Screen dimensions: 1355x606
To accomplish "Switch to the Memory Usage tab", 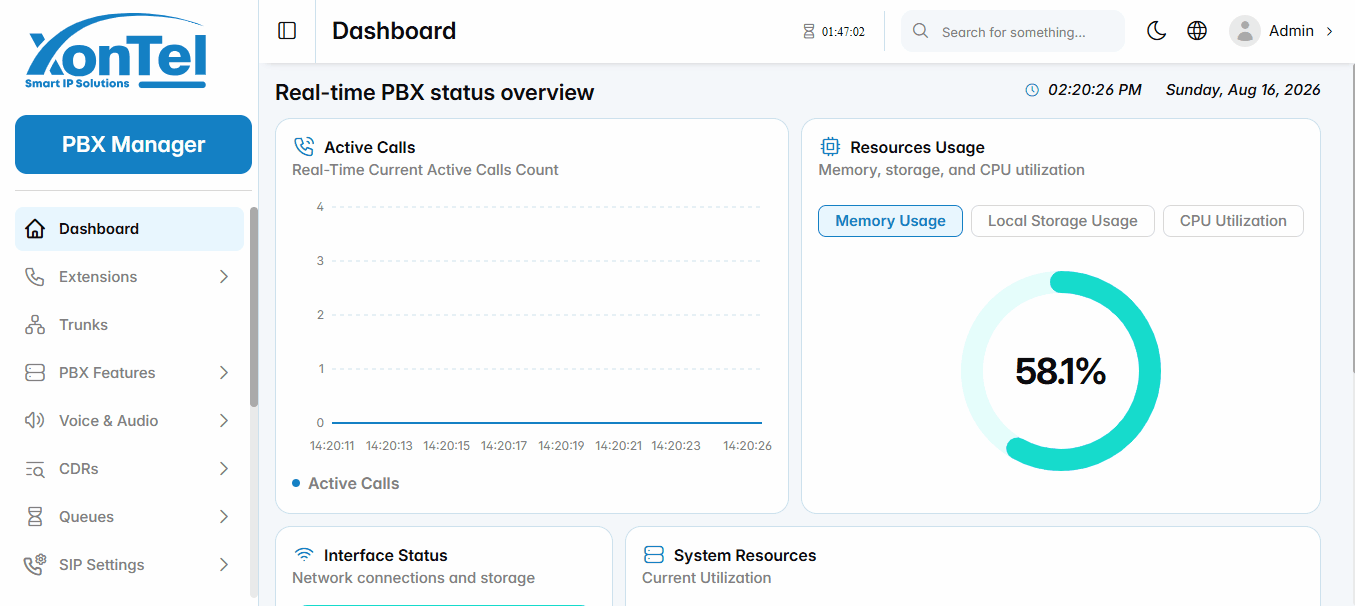I will click(x=890, y=221).
